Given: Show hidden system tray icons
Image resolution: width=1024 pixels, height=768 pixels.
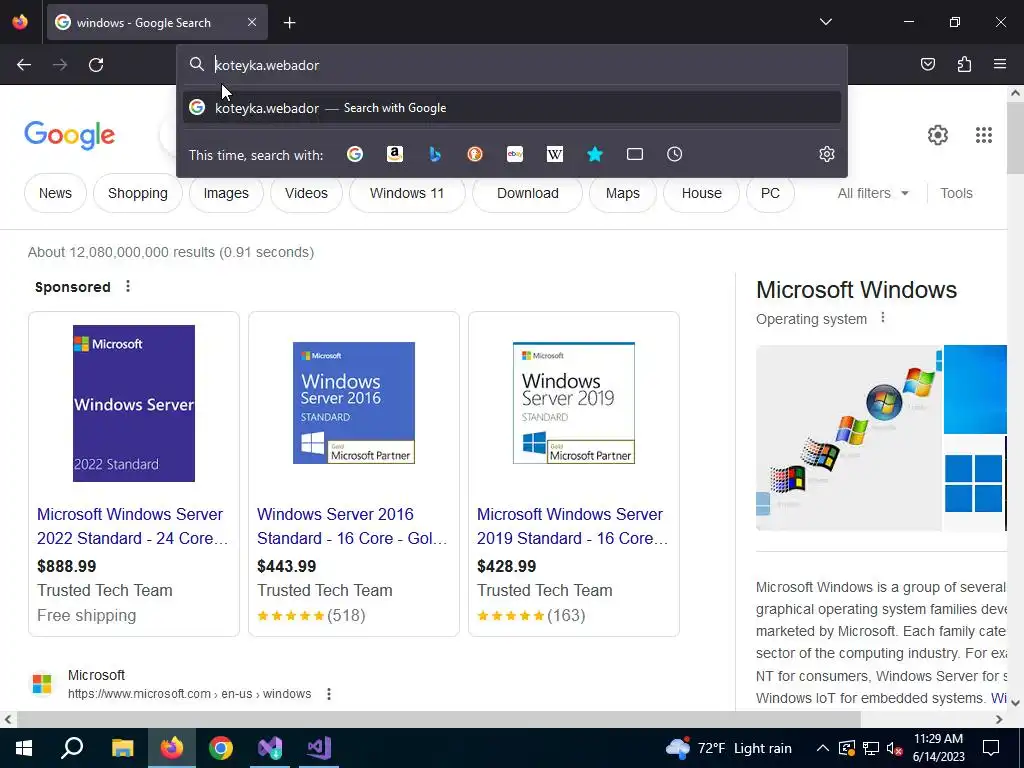Looking at the screenshot, I should click(x=823, y=748).
